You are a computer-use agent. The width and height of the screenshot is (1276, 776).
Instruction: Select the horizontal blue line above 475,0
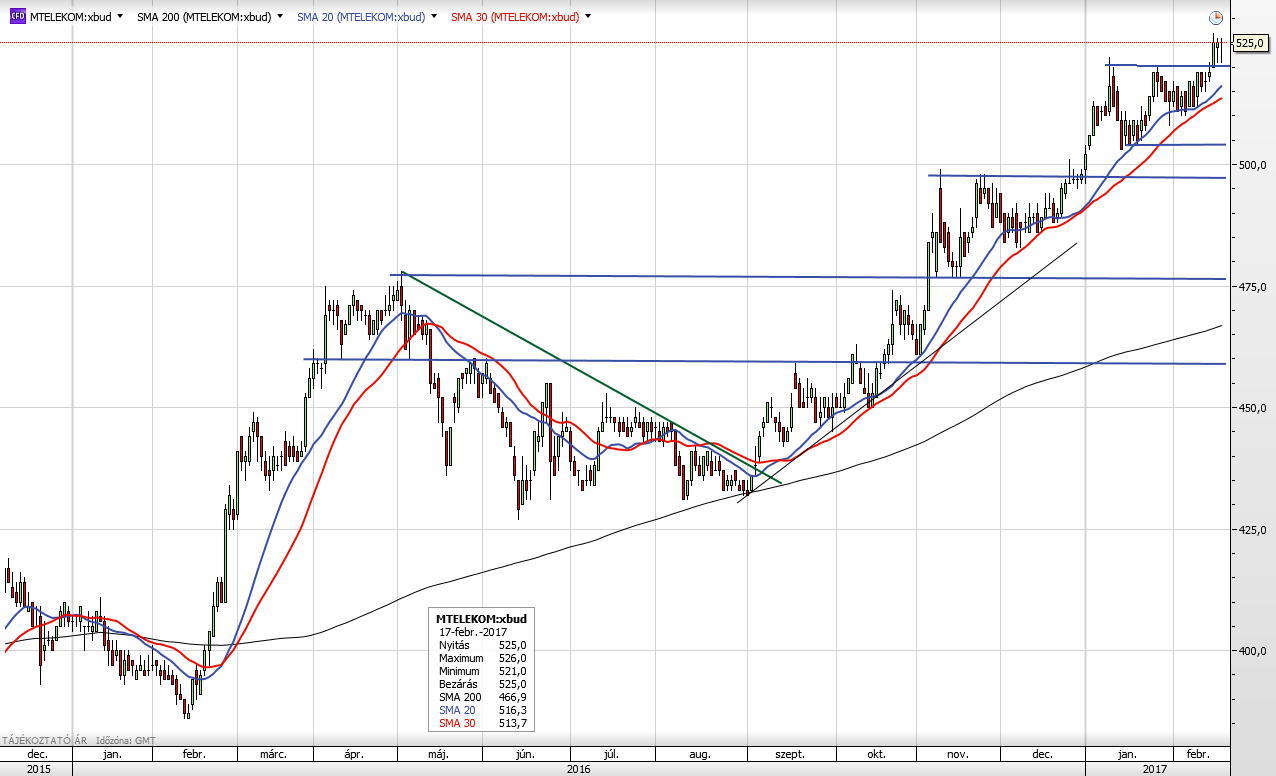pyautogui.click(x=807, y=277)
